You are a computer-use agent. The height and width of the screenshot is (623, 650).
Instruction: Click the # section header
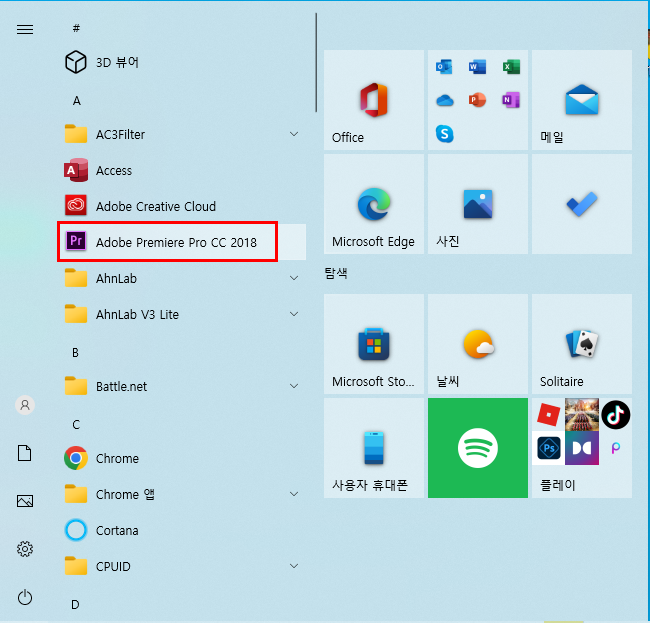(x=76, y=28)
